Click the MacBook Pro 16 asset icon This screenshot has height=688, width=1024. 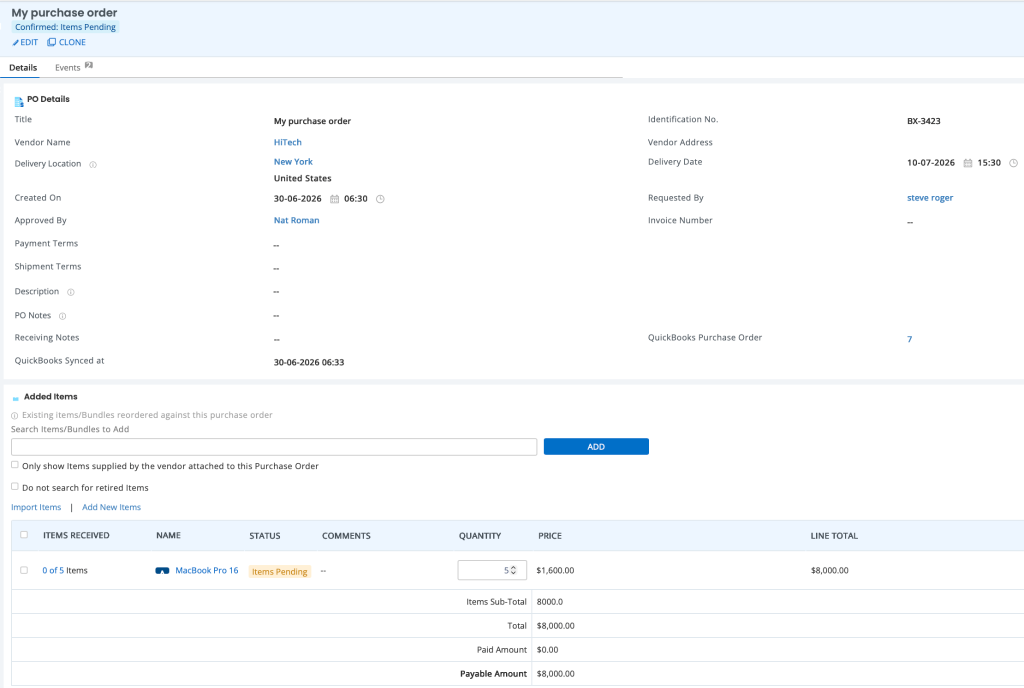click(162, 571)
